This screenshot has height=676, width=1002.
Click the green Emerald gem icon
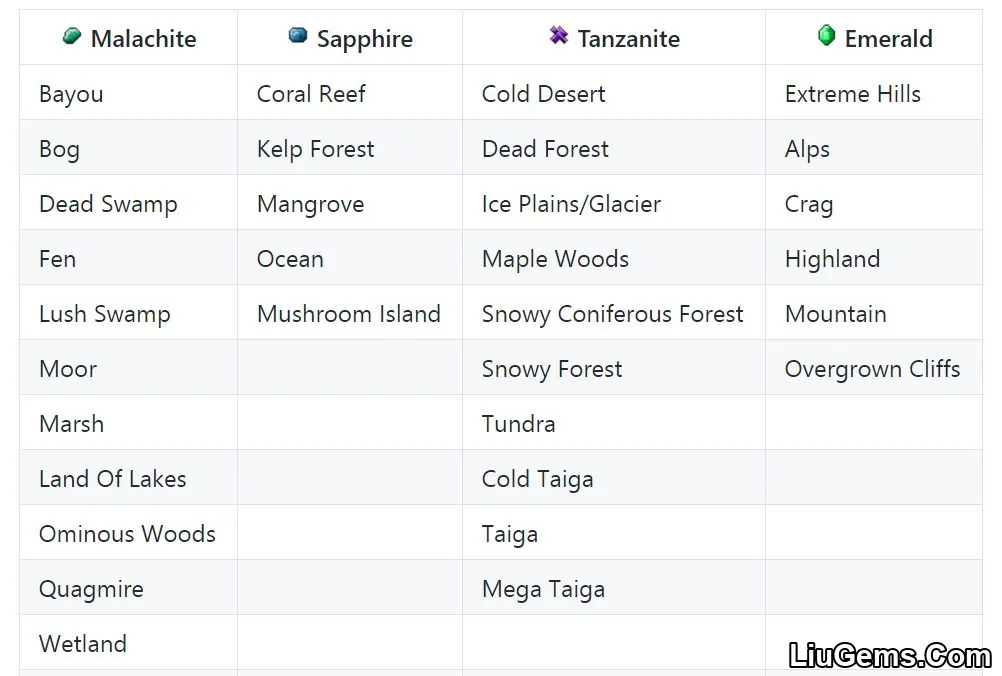[x=826, y=35]
